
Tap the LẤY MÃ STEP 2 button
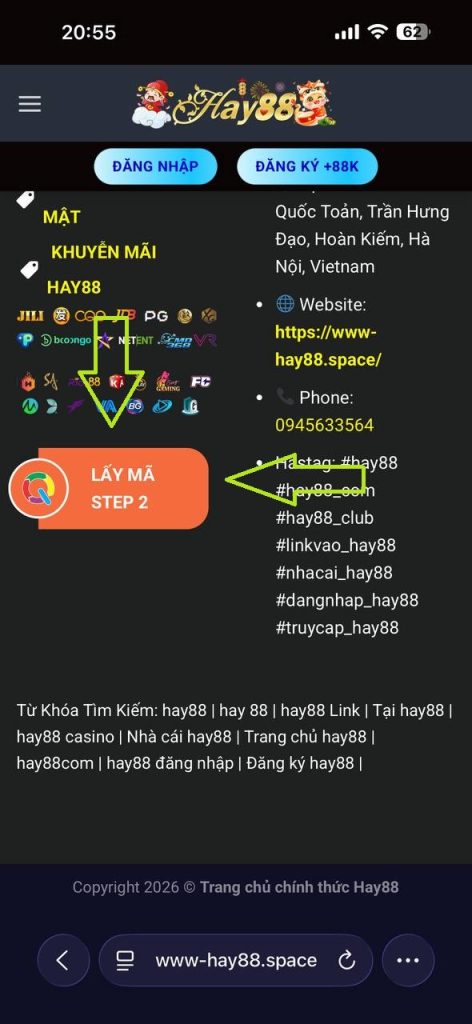click(109, 488)
